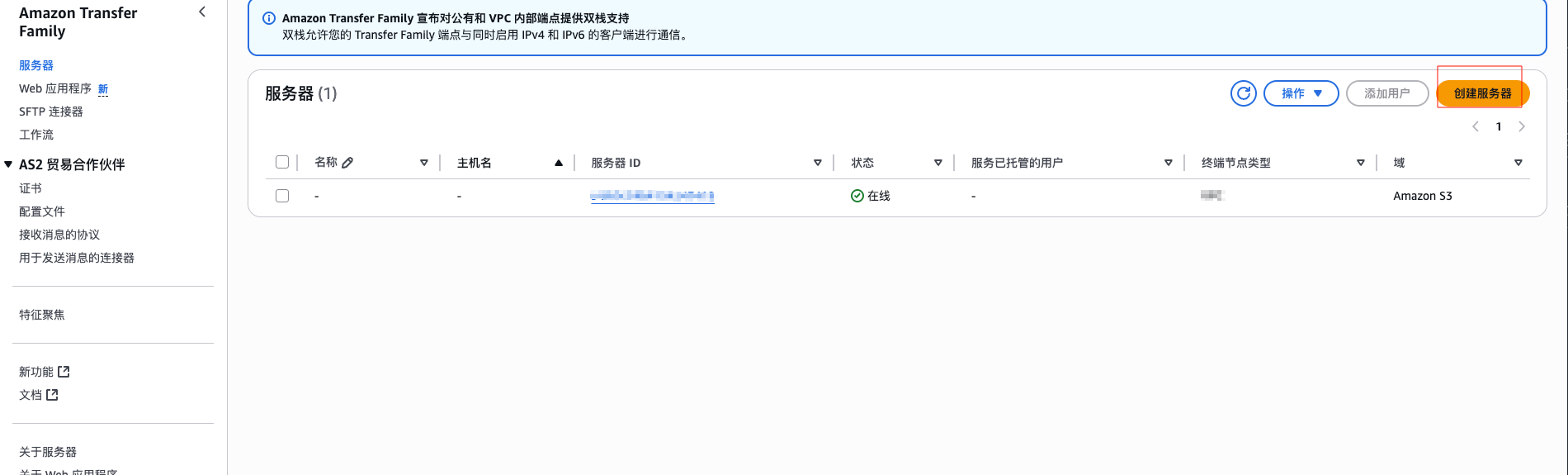The width and height of the screenshot is (1568, 475).
Task: Click the refresh servers icon button
Action: click(x=1243, y=93)
